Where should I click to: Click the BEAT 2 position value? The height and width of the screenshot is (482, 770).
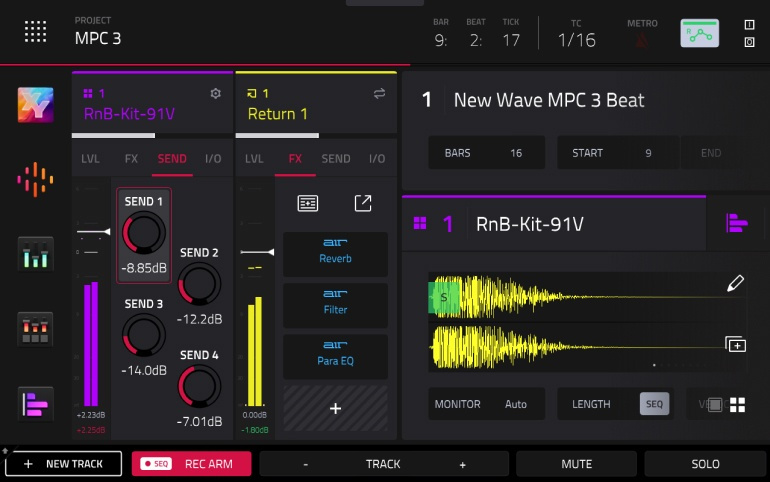pyautogui.click(x=475, y=40)
